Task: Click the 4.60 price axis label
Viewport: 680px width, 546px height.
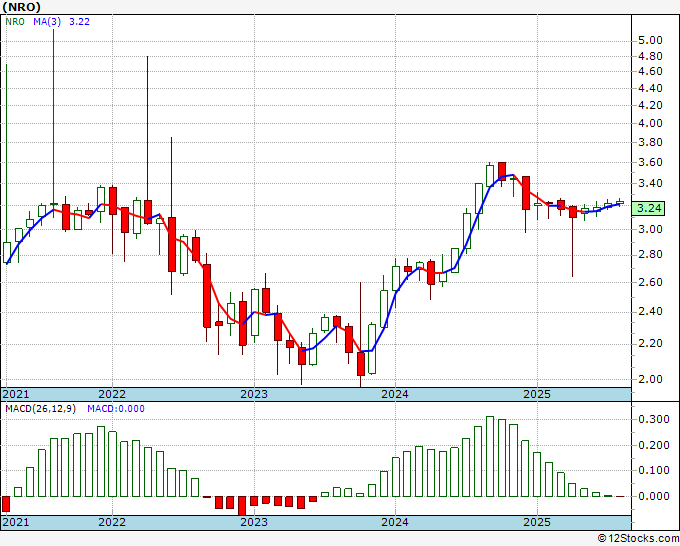Action: click(x=650, y=71)
